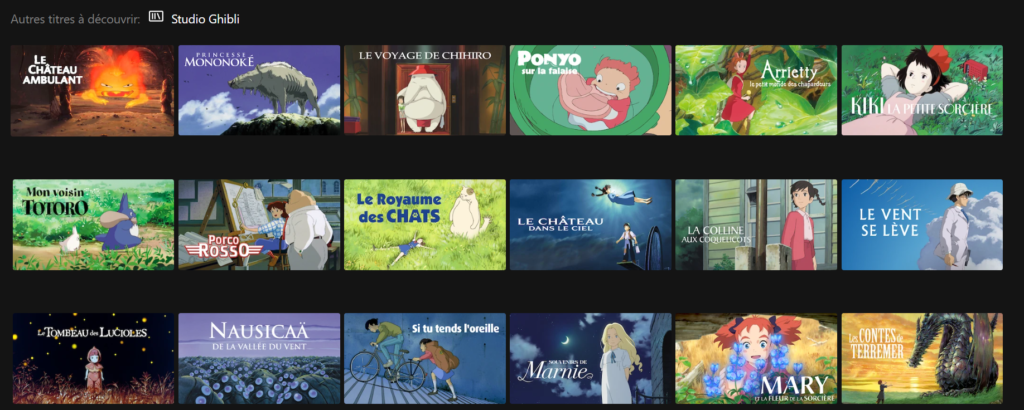Image resolution: width=1024 pixels, height=410 pixels.
Task: Select Les Contes de Terremer
Action: [x=922, y=358]
